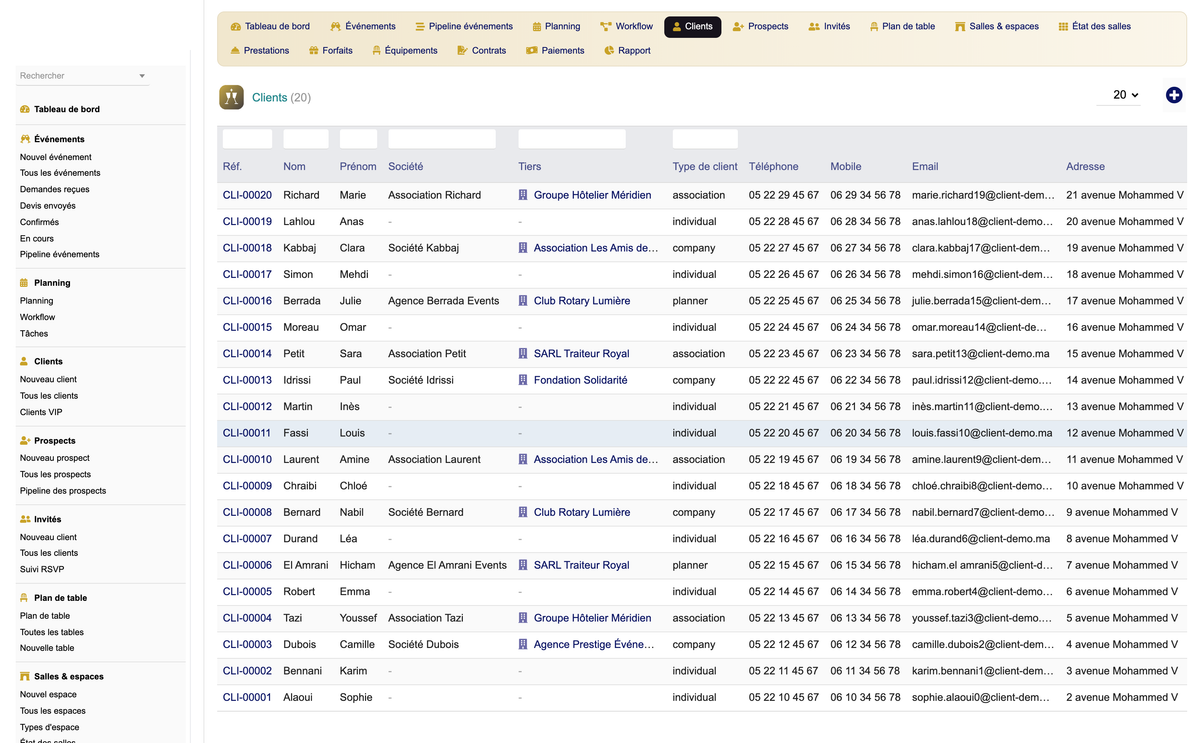Click phone number 05 22 10 45 67
Image resolution: width=1200 pixels, height=743 pixels.
[784, 697]
